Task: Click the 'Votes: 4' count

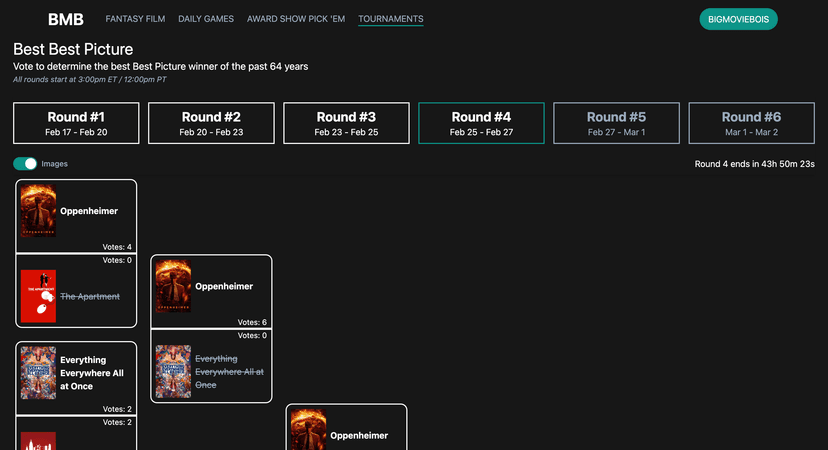Action: point(117,247)
